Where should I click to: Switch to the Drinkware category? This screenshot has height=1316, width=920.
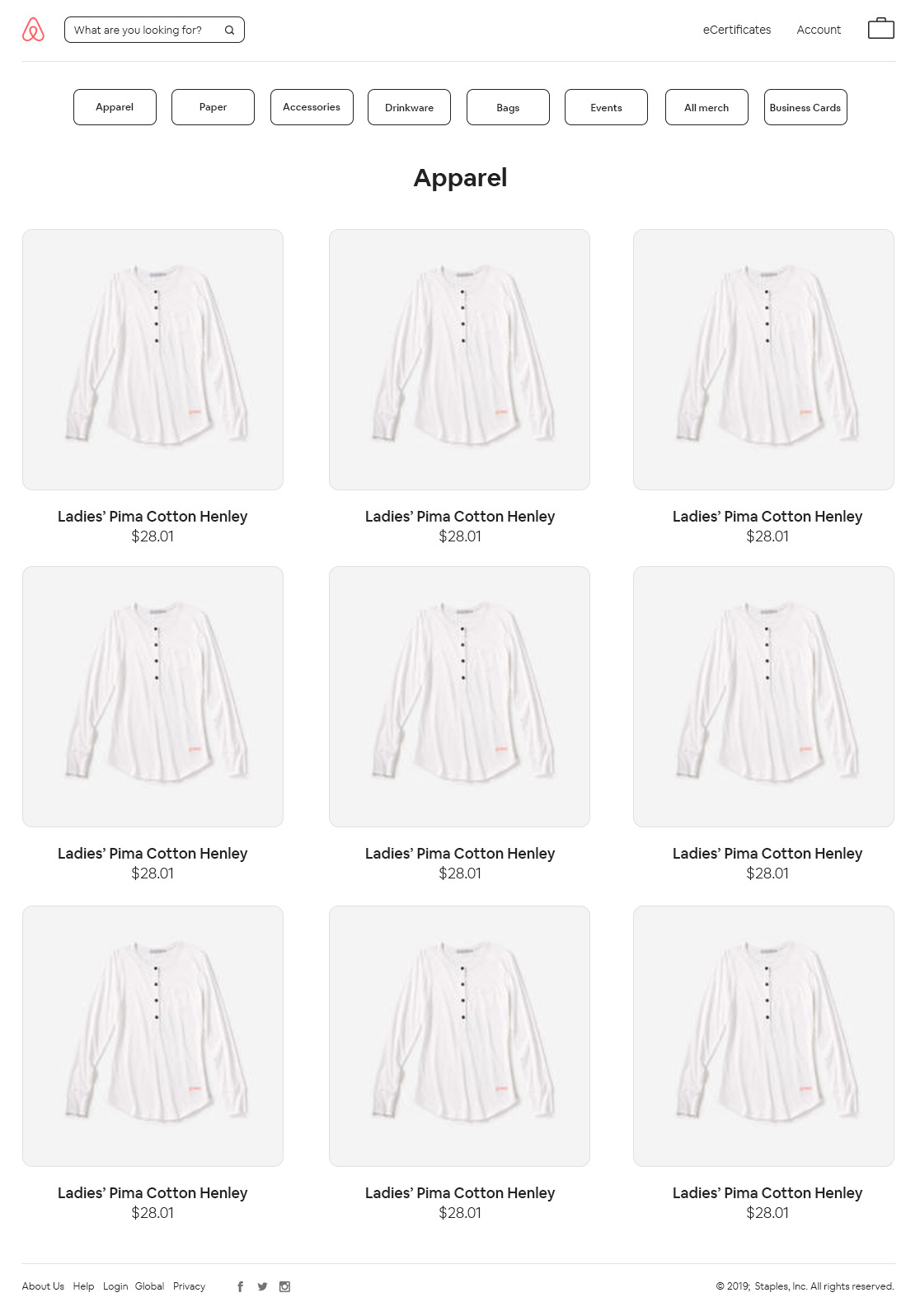[409, 107]
